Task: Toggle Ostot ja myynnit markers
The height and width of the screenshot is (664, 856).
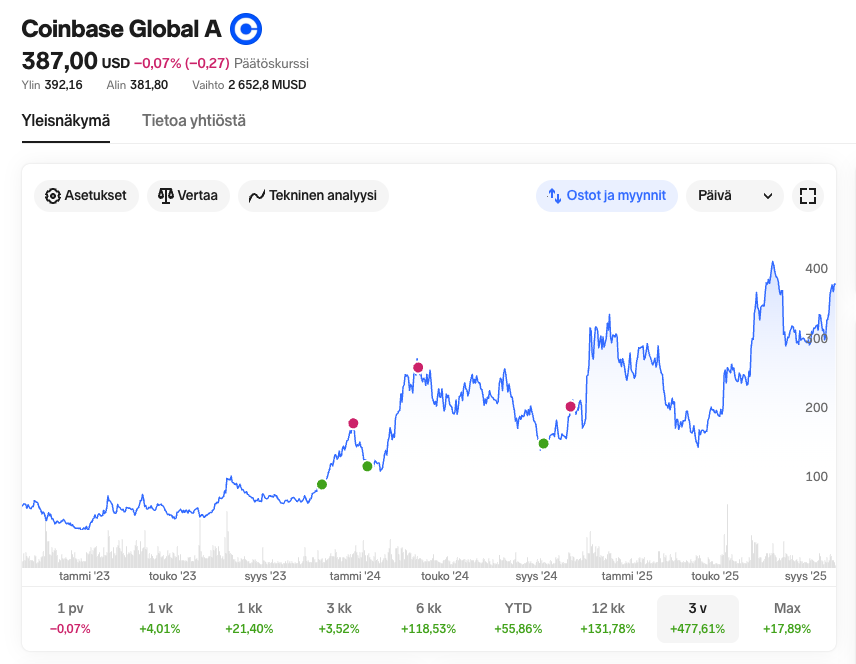Action: tap(607, 195)
